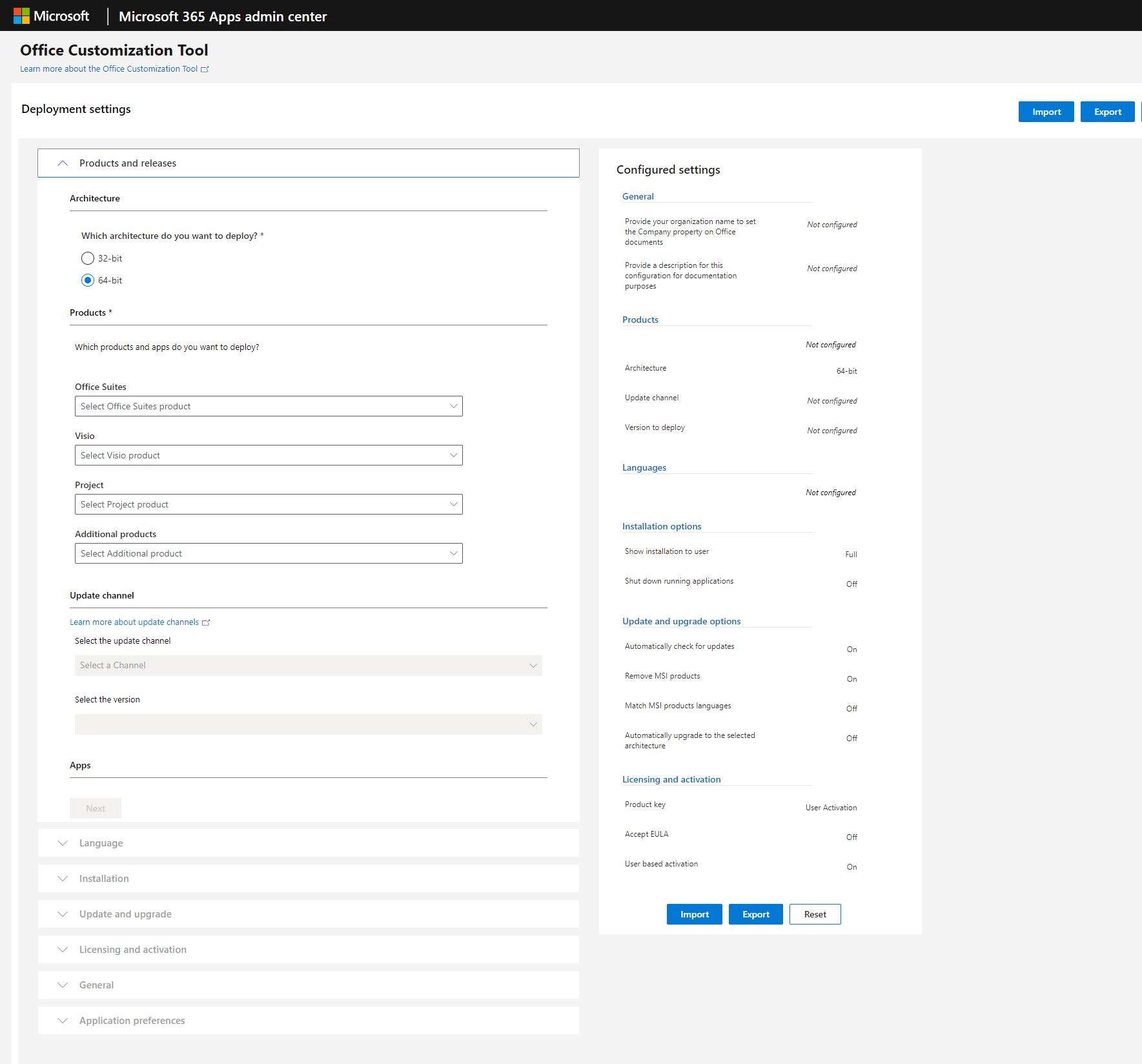
Task: Click external link icon beside Office Customization Tool link
Action: [x=205, y=69]
